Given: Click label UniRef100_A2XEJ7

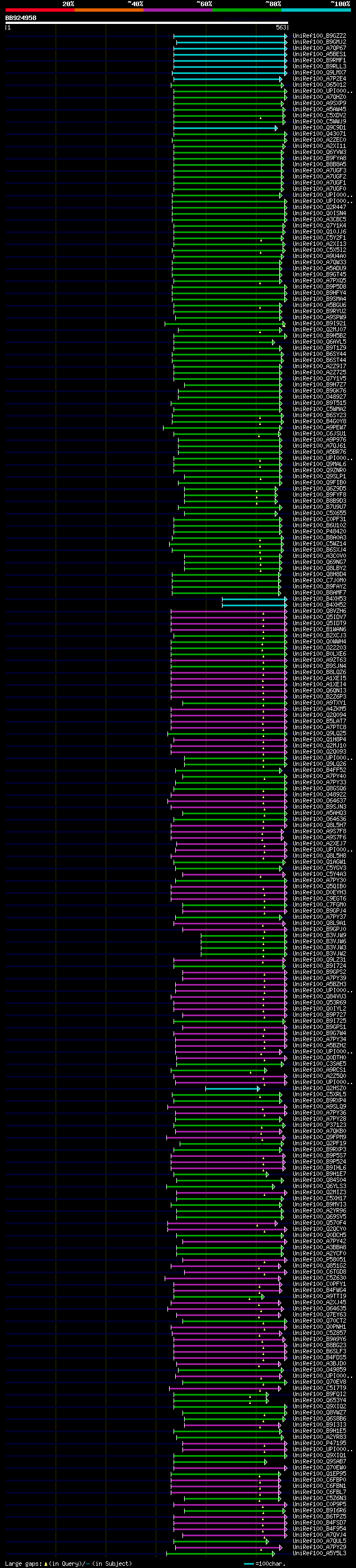Looking at the screenshot, I should tap(319, 844).
